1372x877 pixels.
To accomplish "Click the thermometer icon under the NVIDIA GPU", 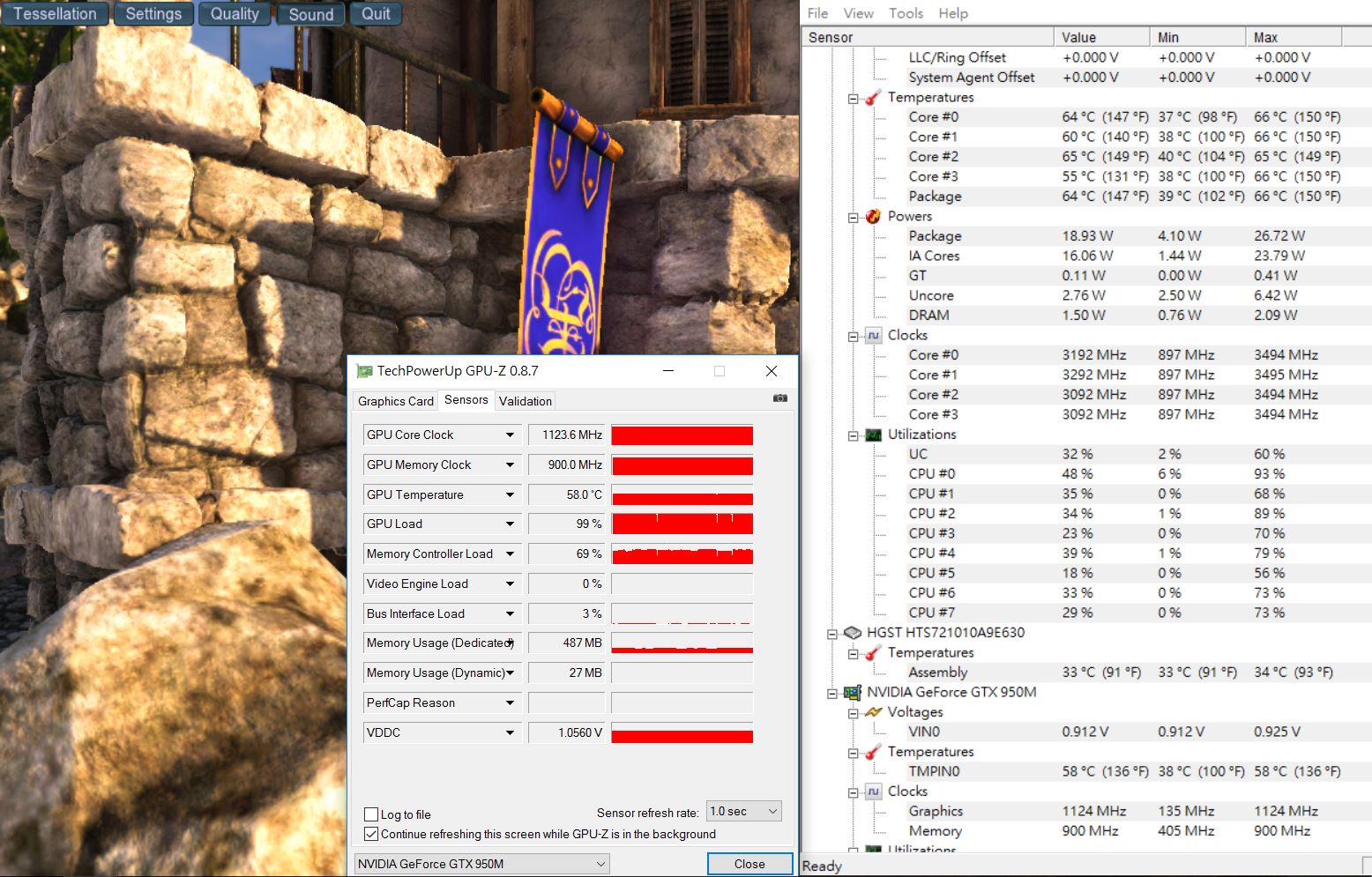I will pyautogui.click(x=873, y=752).
